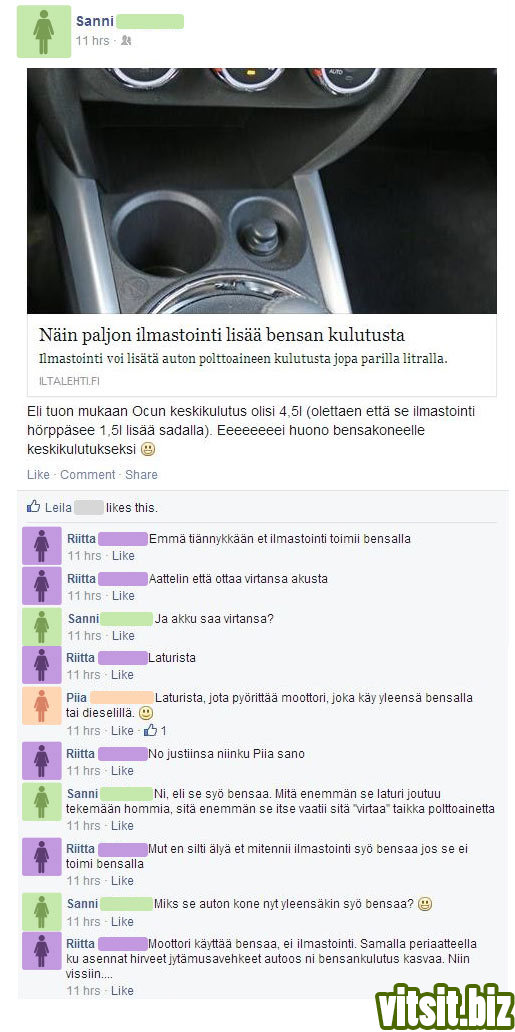This screenshot has height=1032, width=515.
Task: Click Sanni's green avatar at post top
Action: [43, 31]
